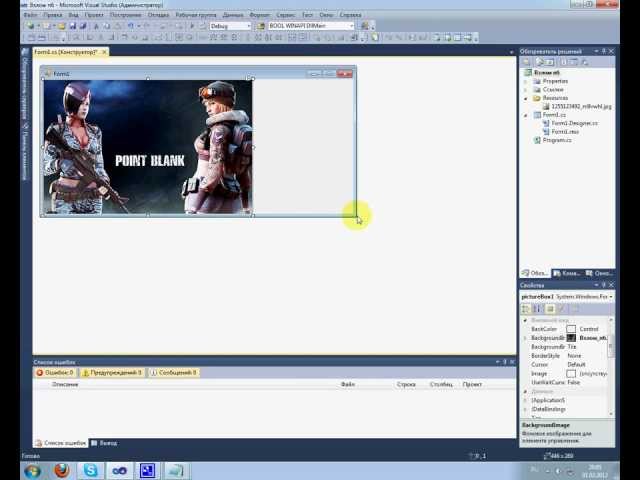Viewport: 640px width, 480px height.
Task: Click the BackColor white color swatch
Action: click(x=571, y=329)
